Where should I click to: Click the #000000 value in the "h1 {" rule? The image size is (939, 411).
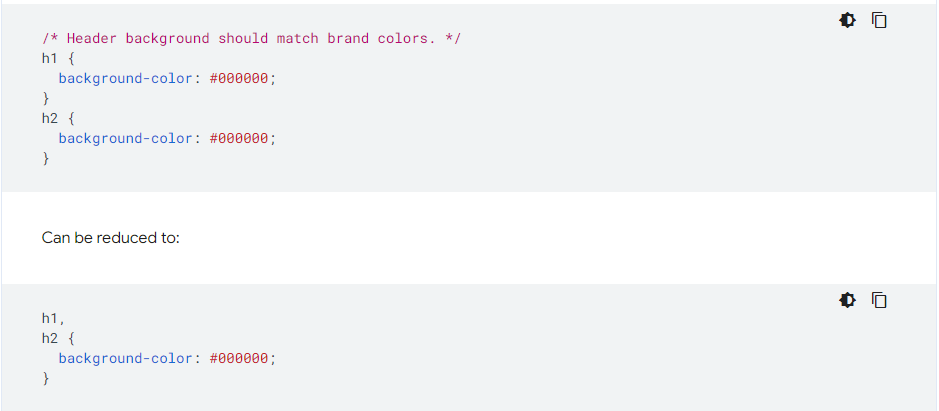tap(239, 78)
